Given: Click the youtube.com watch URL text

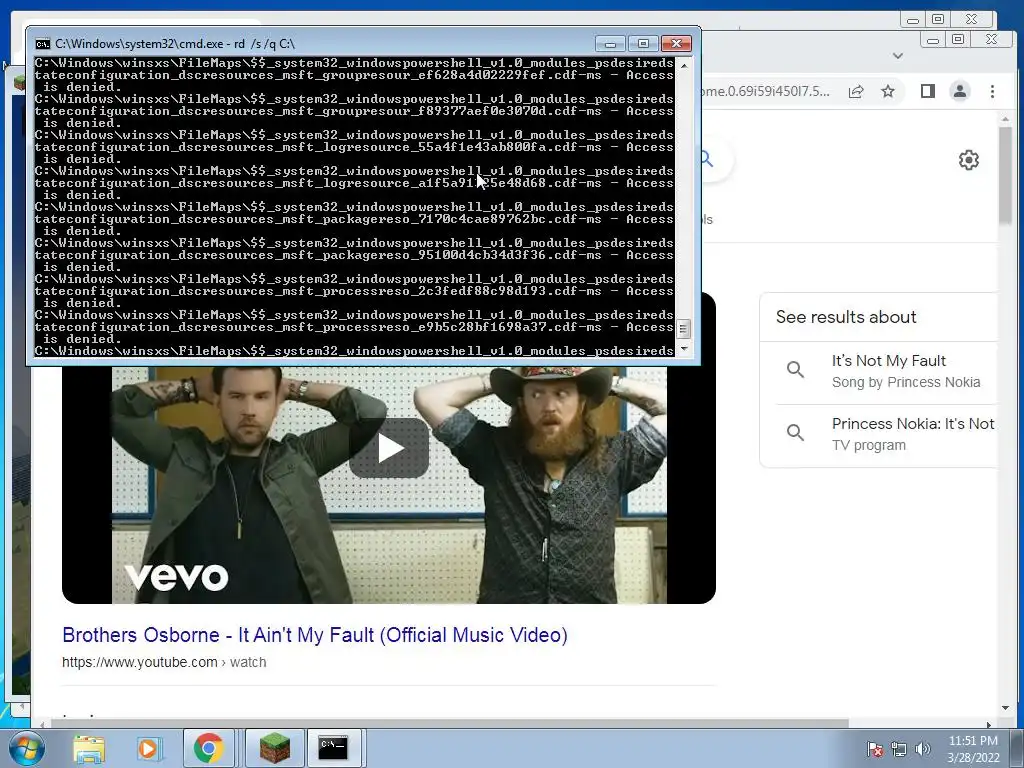Looking at the screenshot, I should pyautogui.click(x=164, y=662).
